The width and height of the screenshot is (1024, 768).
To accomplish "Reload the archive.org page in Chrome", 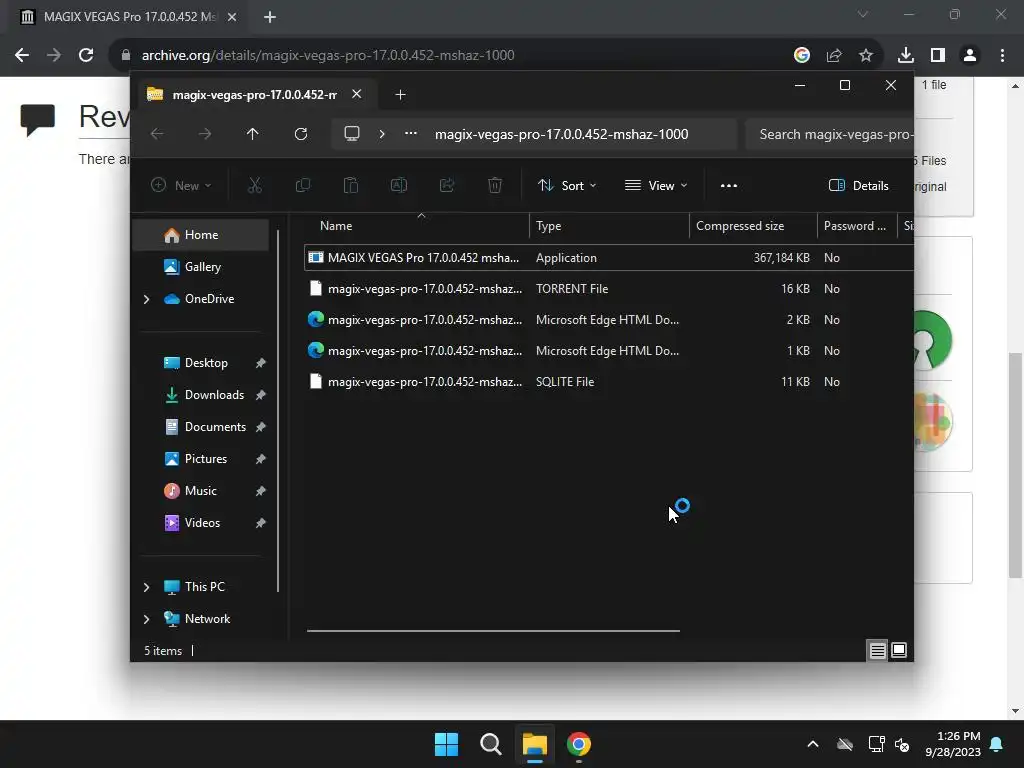I will tap(86, 55).
